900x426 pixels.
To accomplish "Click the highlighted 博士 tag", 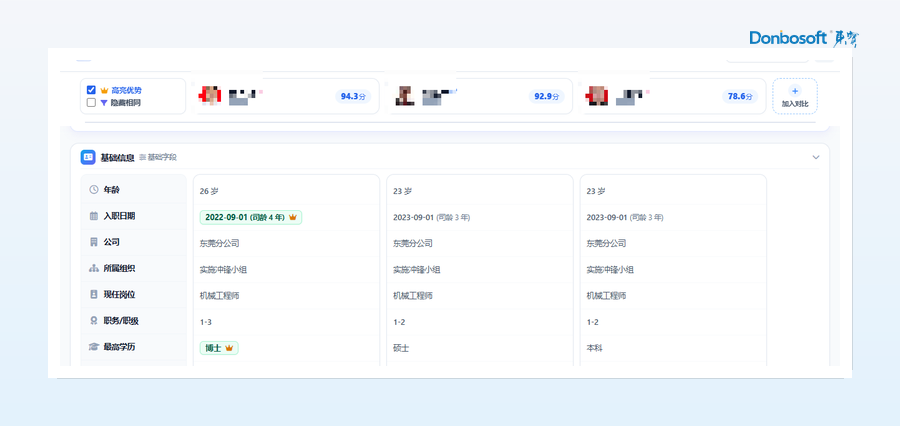I will coord(219,348).
